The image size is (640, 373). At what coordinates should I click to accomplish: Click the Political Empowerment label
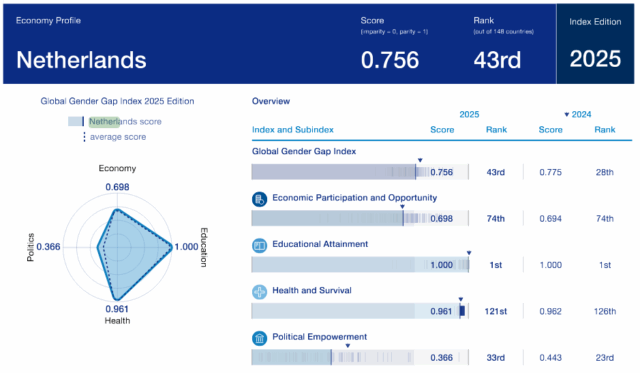[320, 337]
